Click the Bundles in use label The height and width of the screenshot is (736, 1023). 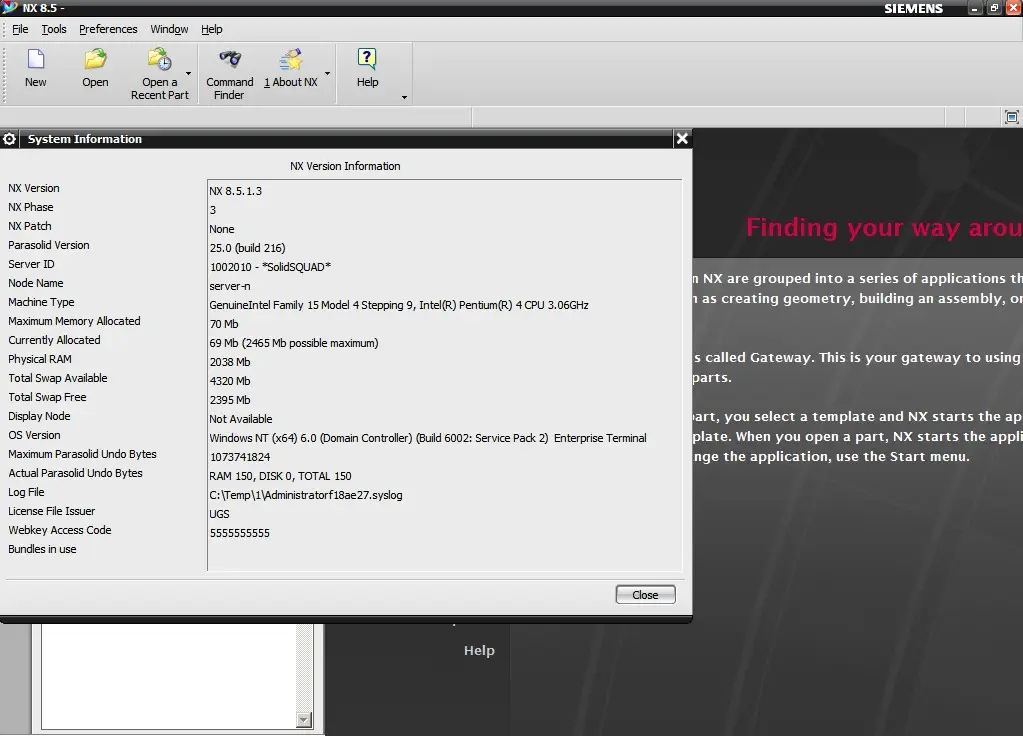[x=42, y=549]
